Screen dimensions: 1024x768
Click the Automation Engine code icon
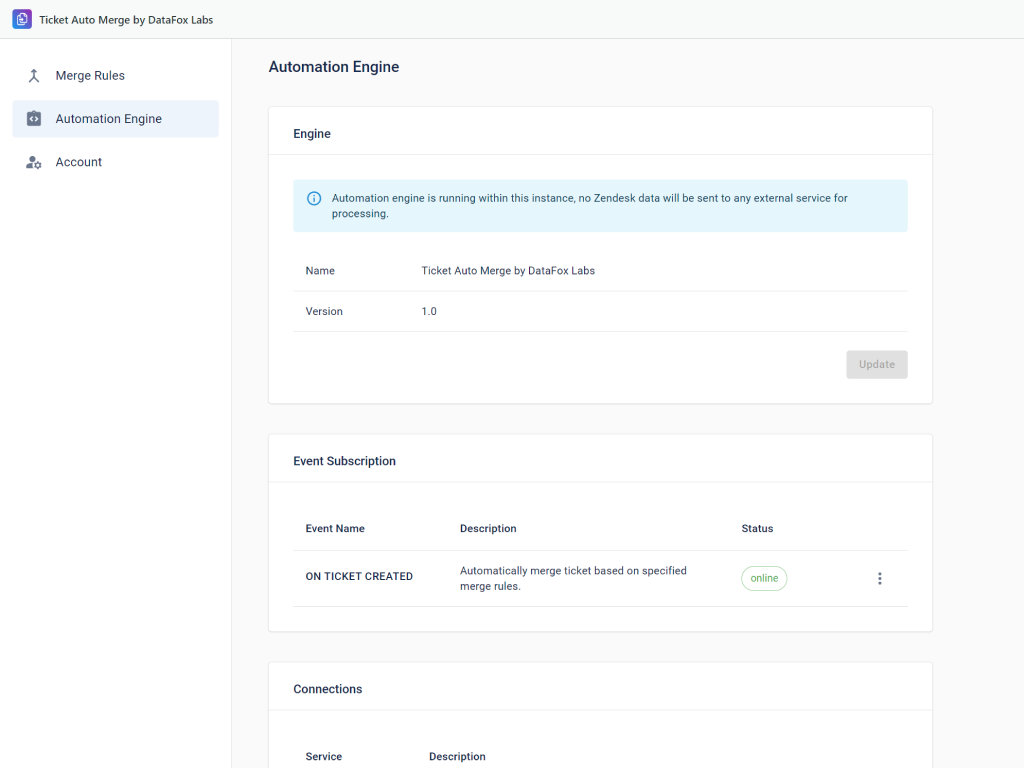click(34, 119)
